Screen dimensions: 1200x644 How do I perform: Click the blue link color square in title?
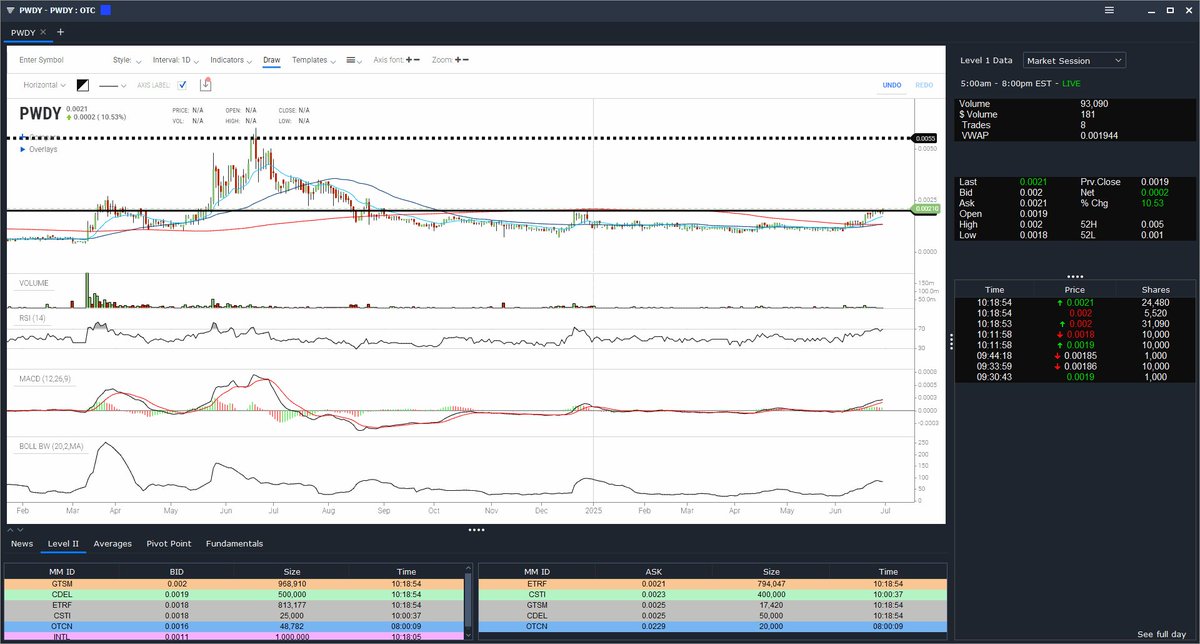point(106,10)
